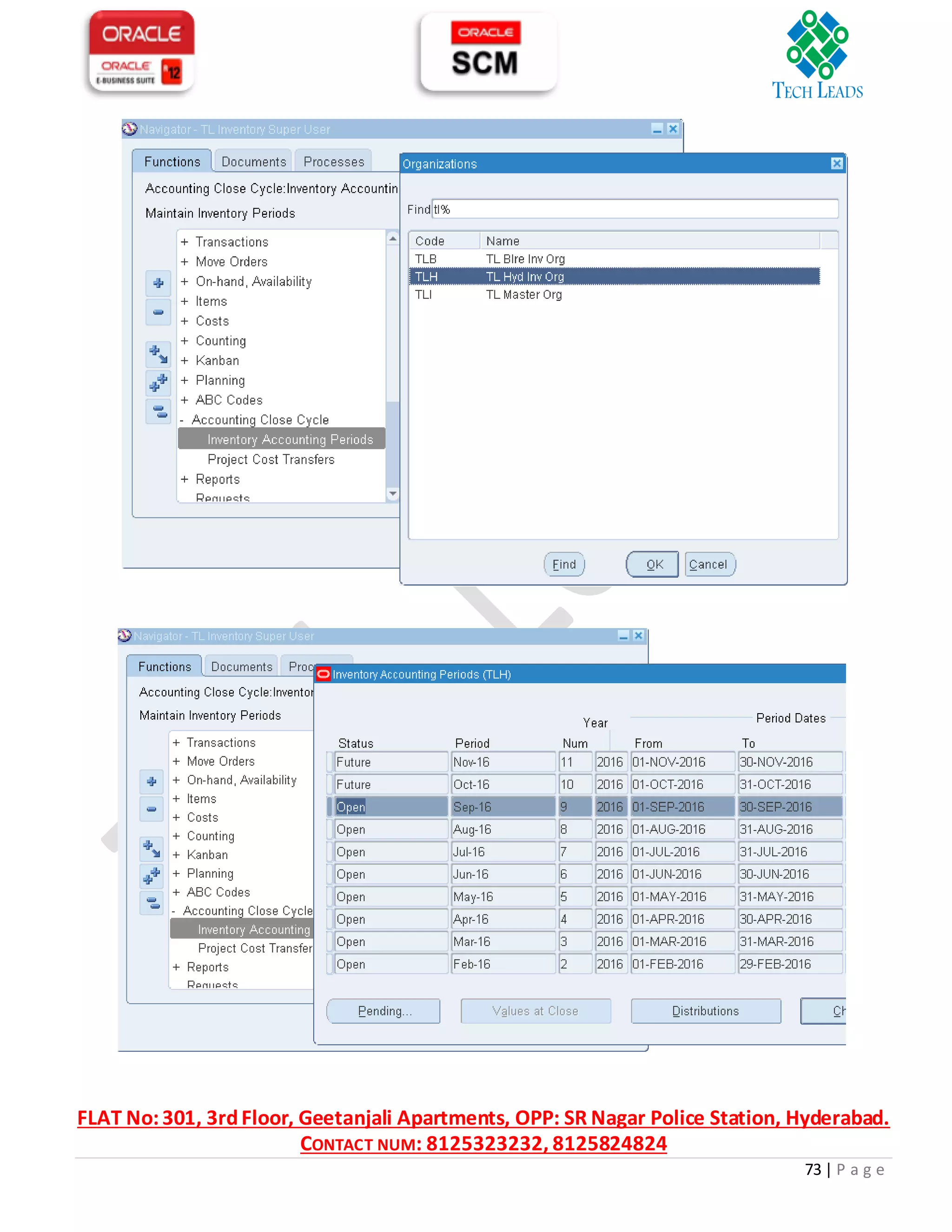
Task: Click Oracle icon in Inventory Accounting Periods title
Action: click(324, 674)
